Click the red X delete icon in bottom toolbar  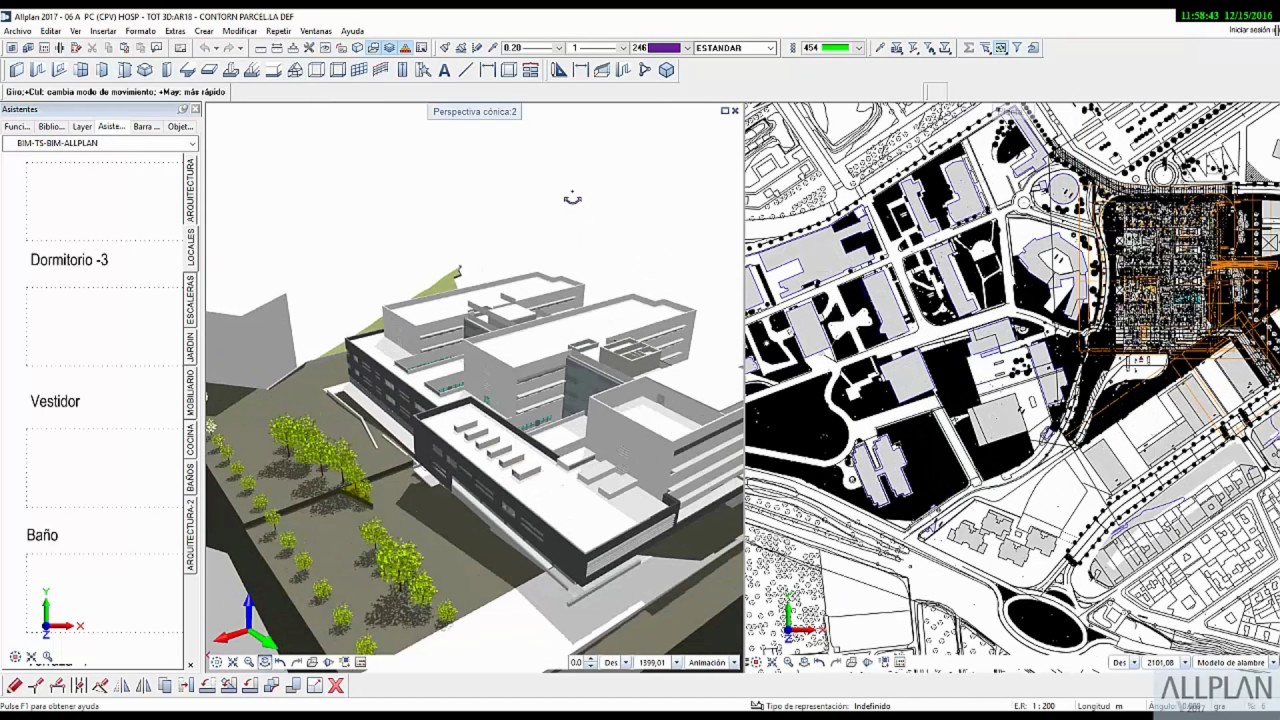[x=336, y=685]
